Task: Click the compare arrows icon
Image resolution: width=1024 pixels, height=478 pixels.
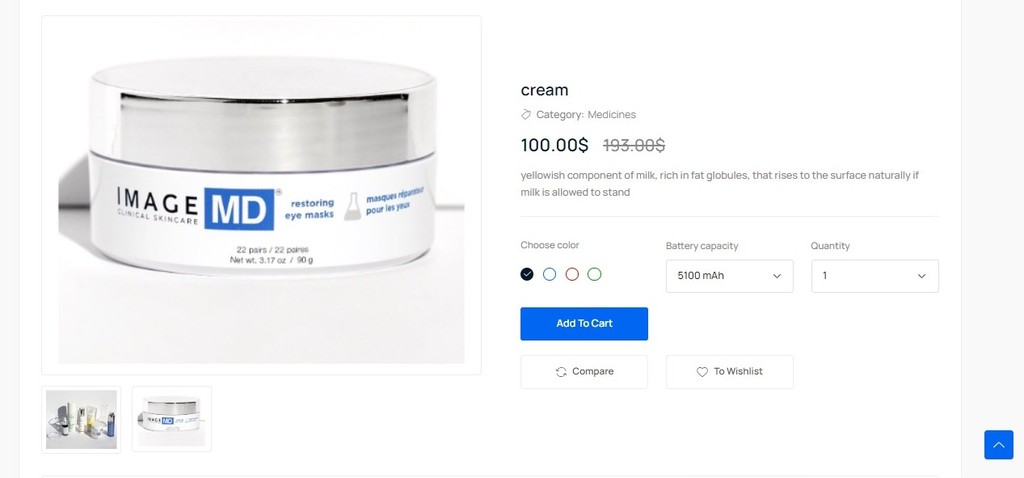Action: pyautogui.click(x=561, y=372)
